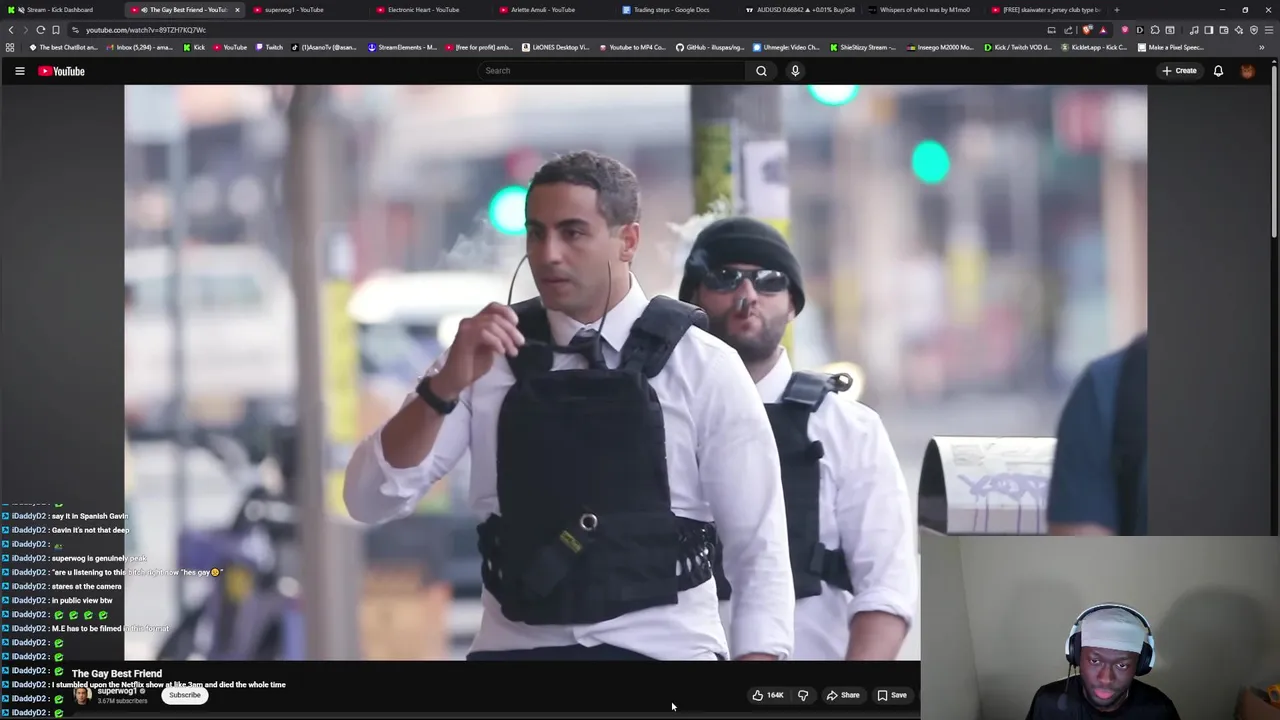Image resolution: width=1280 pixels, height=720 pixels.
Task: Open Kicklet.app bookmark
Action: [x=1095, y=47]
